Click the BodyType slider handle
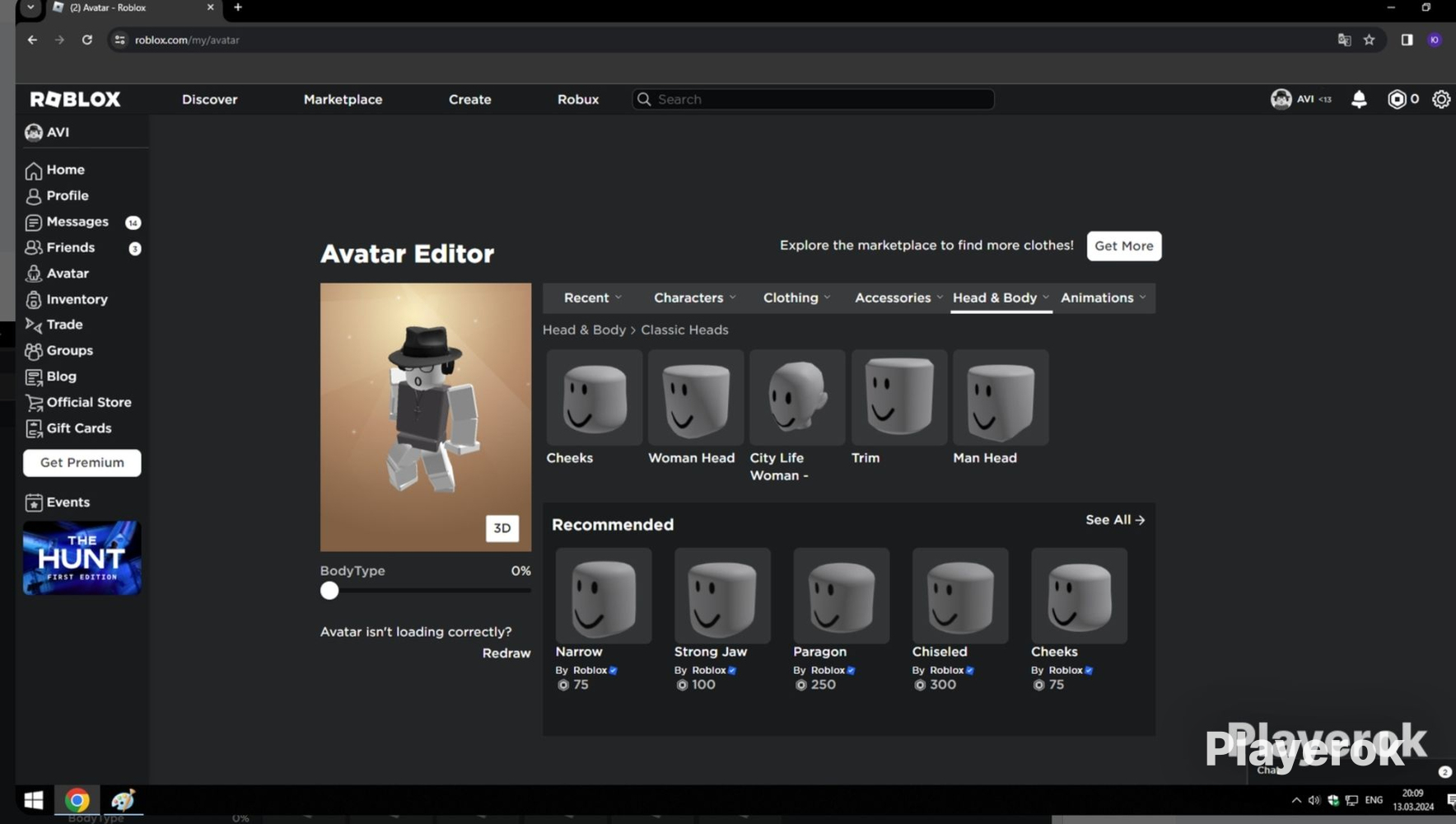The width and height of the screenshot is (1456, 824). pyautogui.click(x=329, y=591)
